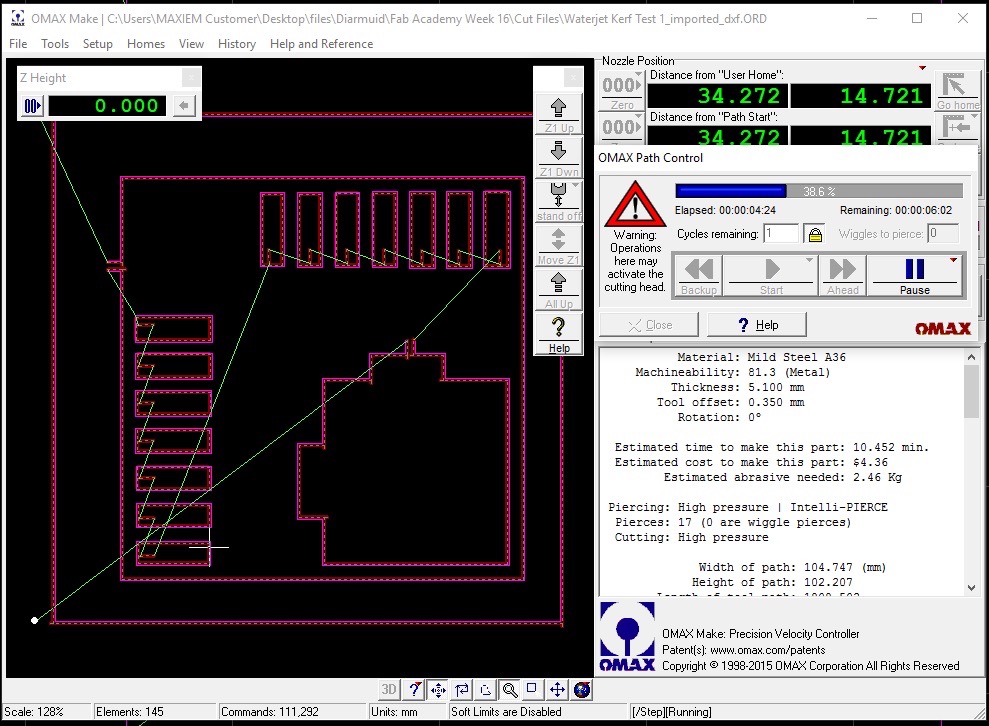Screen dimensions: 989x726
Task: Click the OMAX Make title bar icon
Action: [18, 18]
